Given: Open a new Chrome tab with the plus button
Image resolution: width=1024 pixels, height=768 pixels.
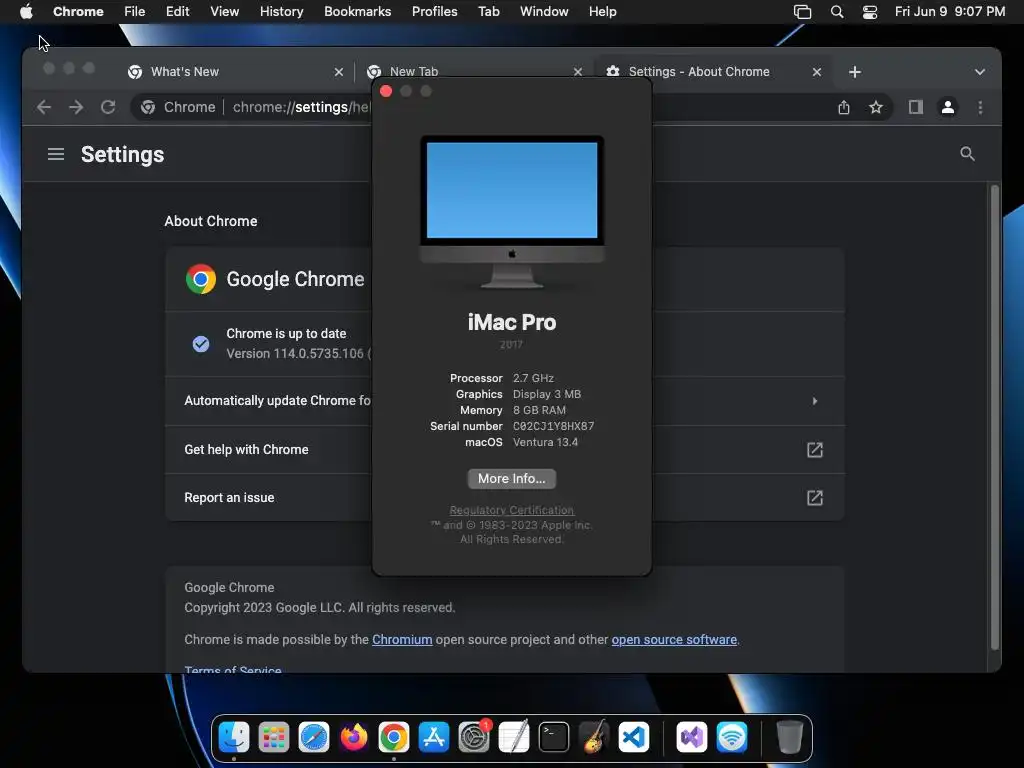Looking at the screenshot, I should click(x=854, y=72).
